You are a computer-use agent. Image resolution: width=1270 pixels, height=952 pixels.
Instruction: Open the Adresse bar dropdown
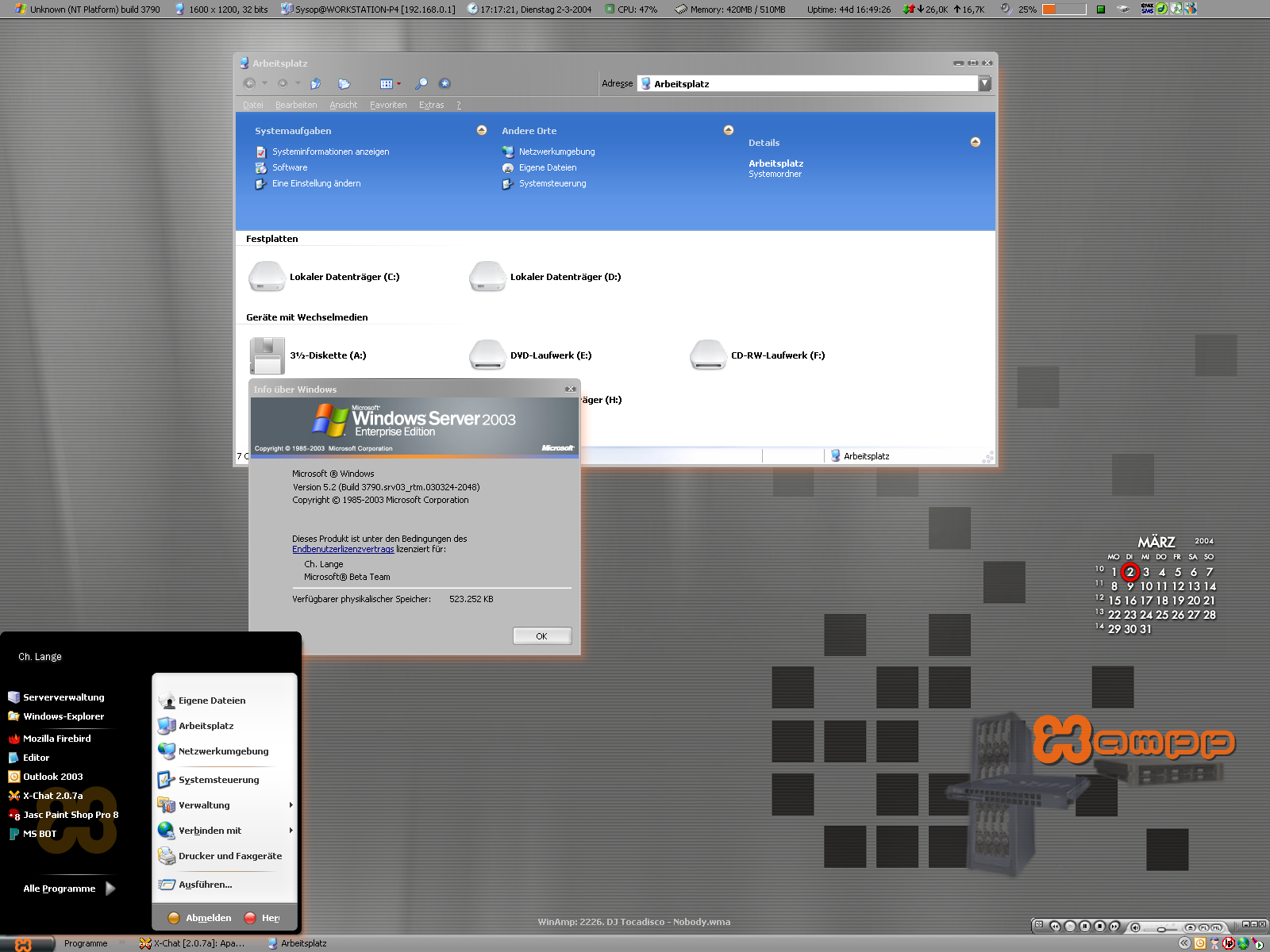coord(985,83)
